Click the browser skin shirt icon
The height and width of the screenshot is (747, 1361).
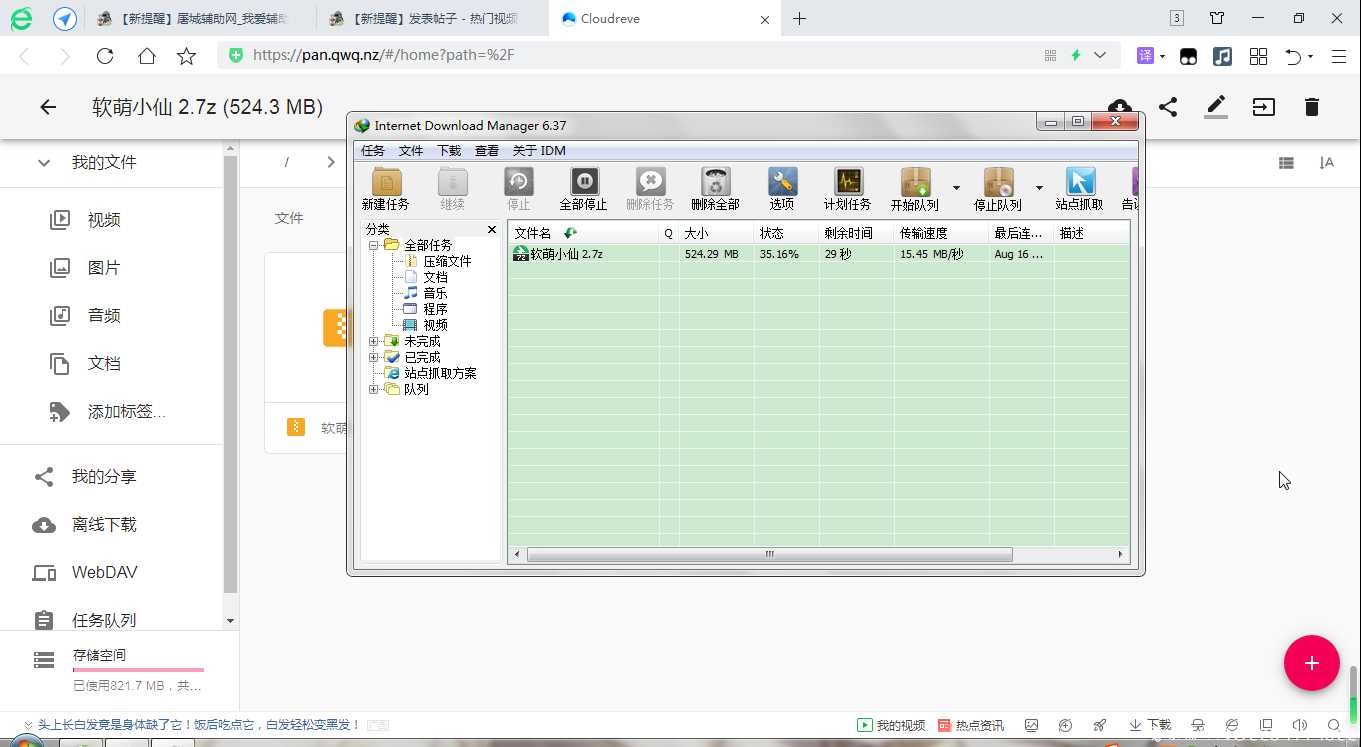point(1217,18)
